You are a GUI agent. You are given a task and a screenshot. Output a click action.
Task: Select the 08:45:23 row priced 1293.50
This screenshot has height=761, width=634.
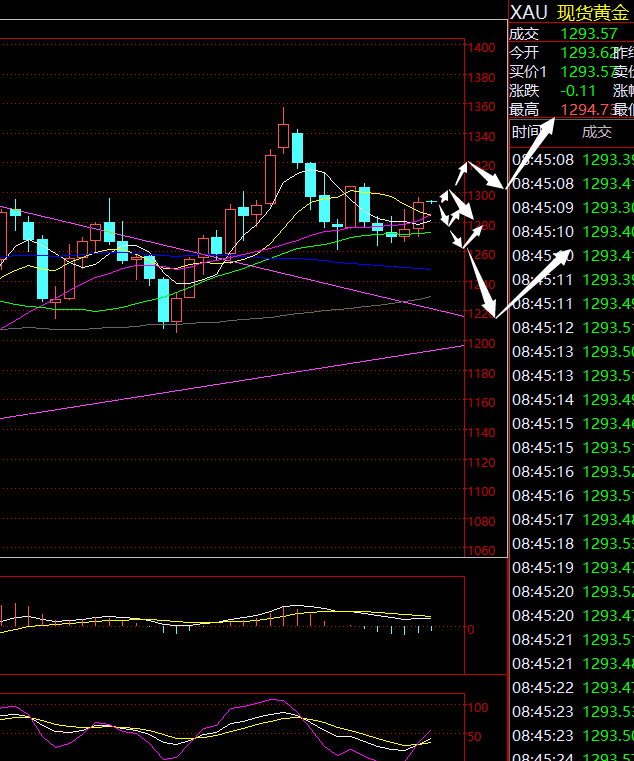(x=572, y=736)
